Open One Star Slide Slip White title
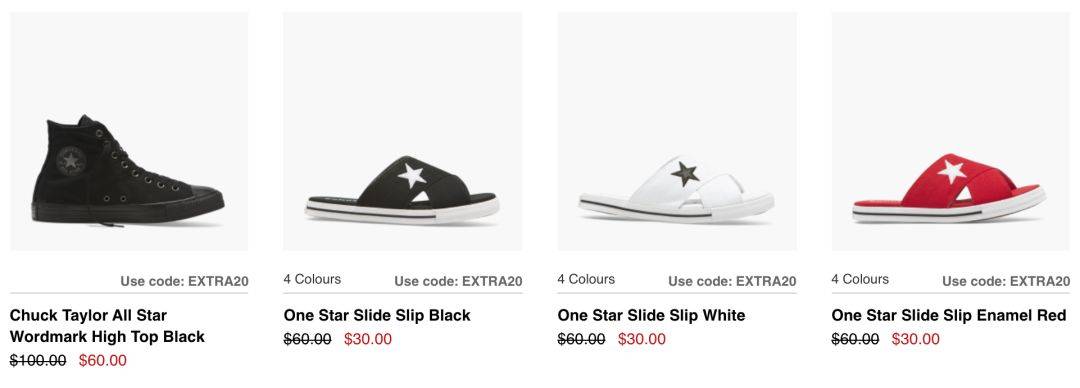Image resolution: width=1080 pixels, height=388 pixels. (x=651, y=316)
